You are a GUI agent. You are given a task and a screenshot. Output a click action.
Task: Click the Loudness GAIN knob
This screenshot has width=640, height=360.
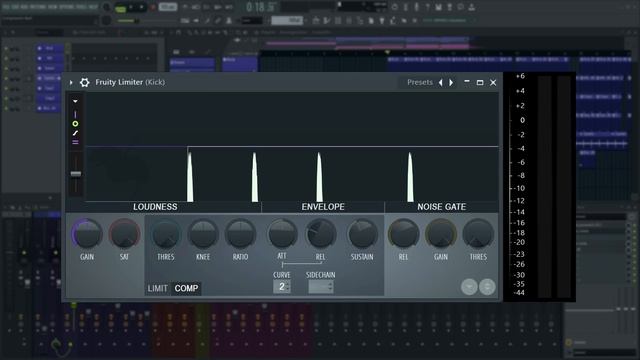(87, 234)
